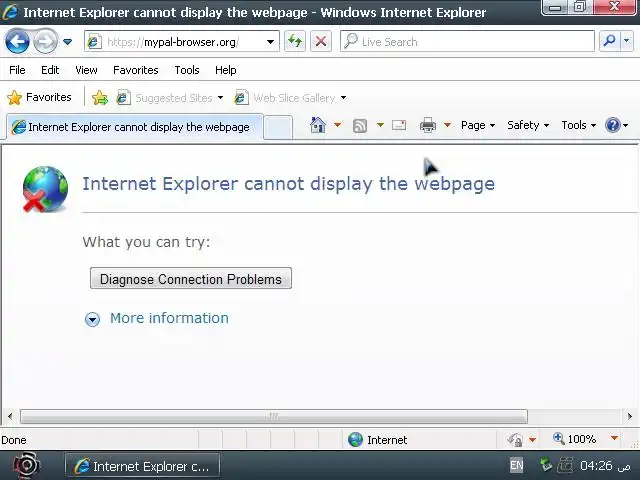Open the Tools menu in menu bar

click(x=187, y=70)
